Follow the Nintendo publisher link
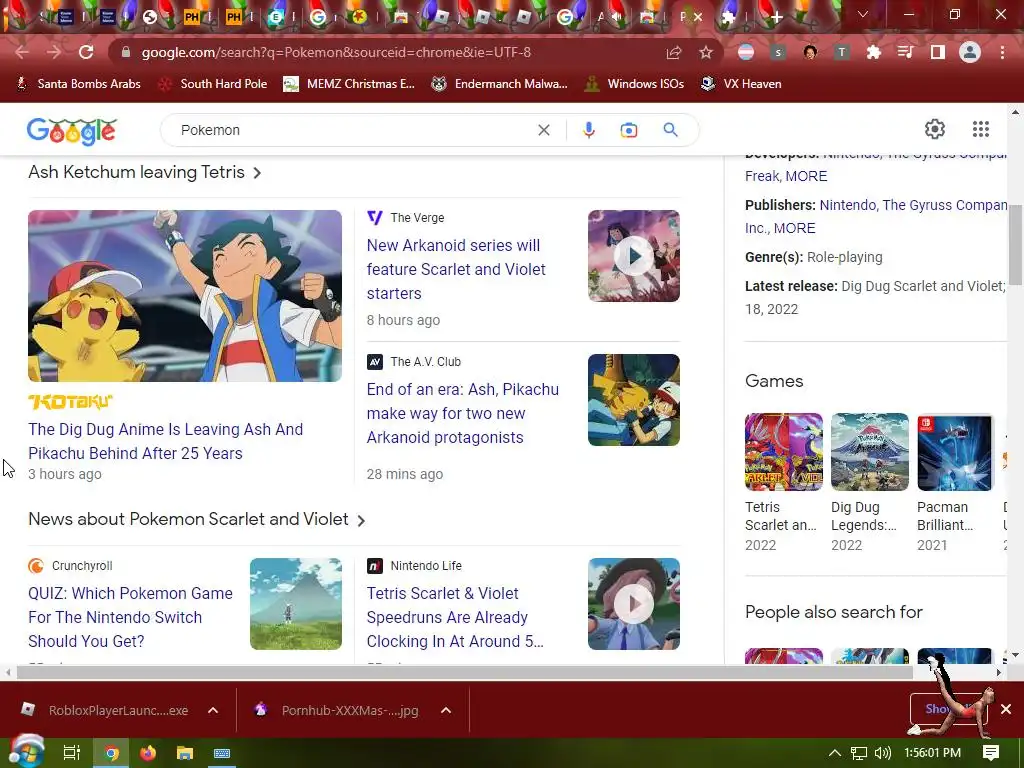The width and height of the screenshot is (1024, 768). click(848, 205)
